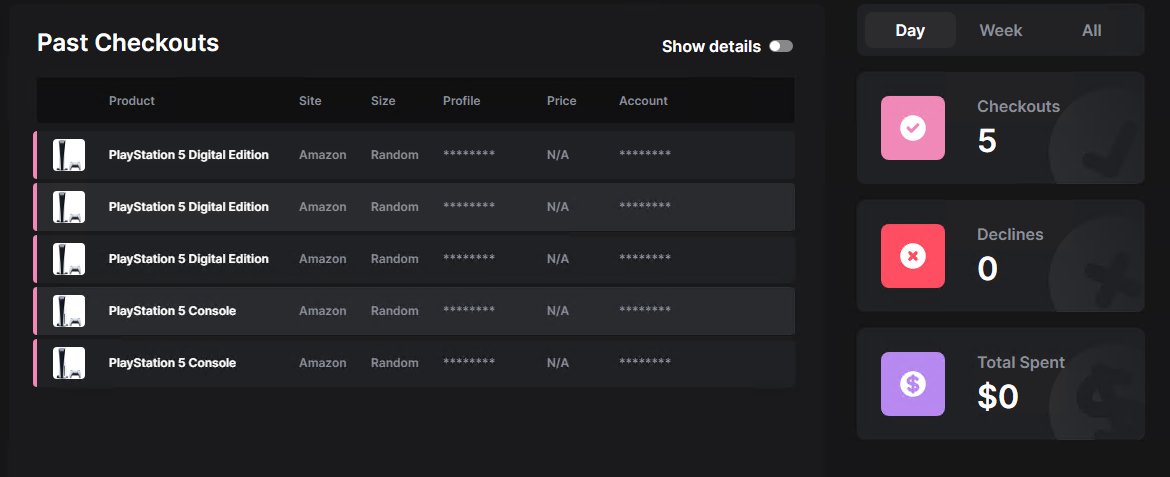Click the red Declines X icon
Image resolution: width=1170 pixels, height=477 pixels.
(913, 256)
